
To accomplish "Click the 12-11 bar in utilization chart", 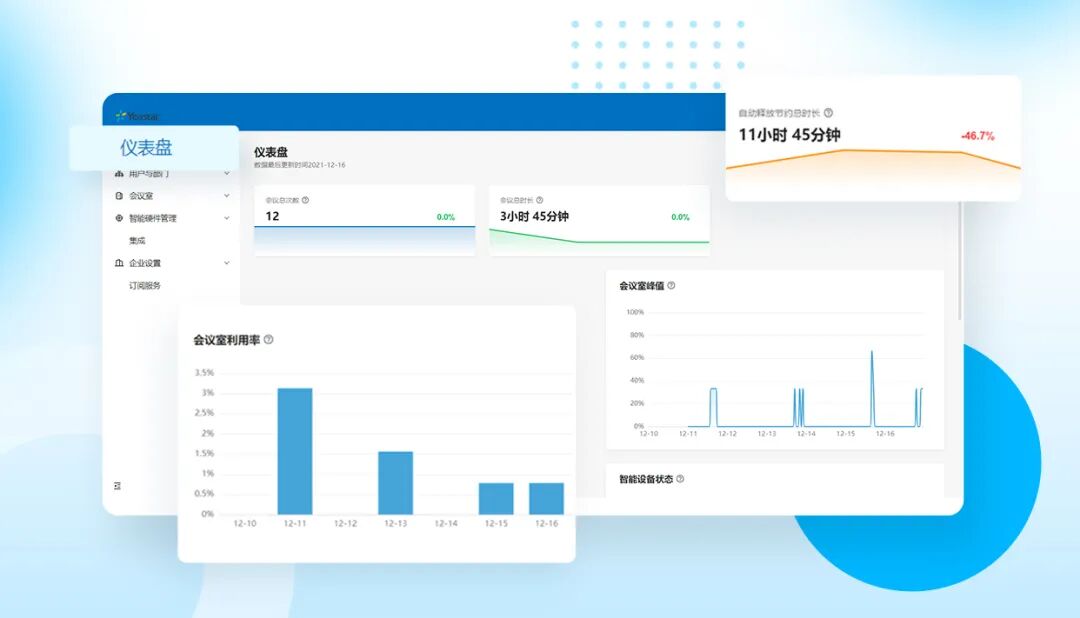I will point(295,451).
